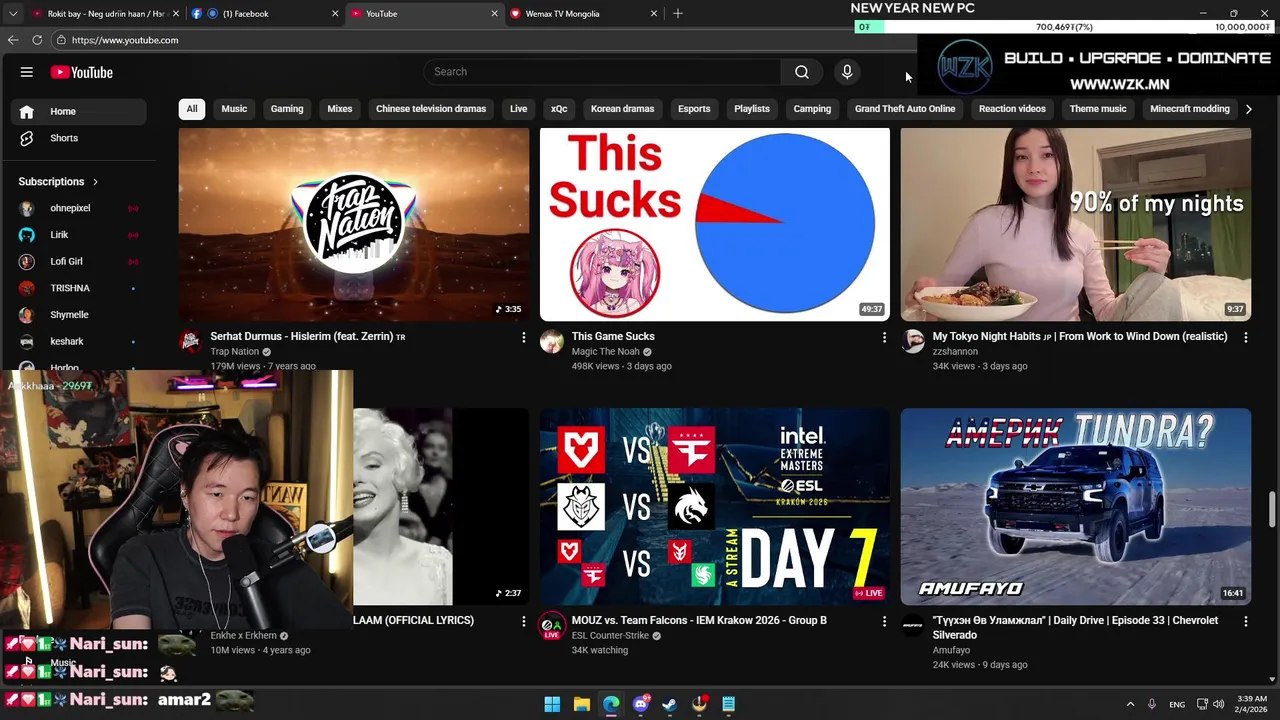Screen dimensions: 1280x720
Task: Open options for Serhat Durmus Hislerim video
Action: [x=523, y=338]
